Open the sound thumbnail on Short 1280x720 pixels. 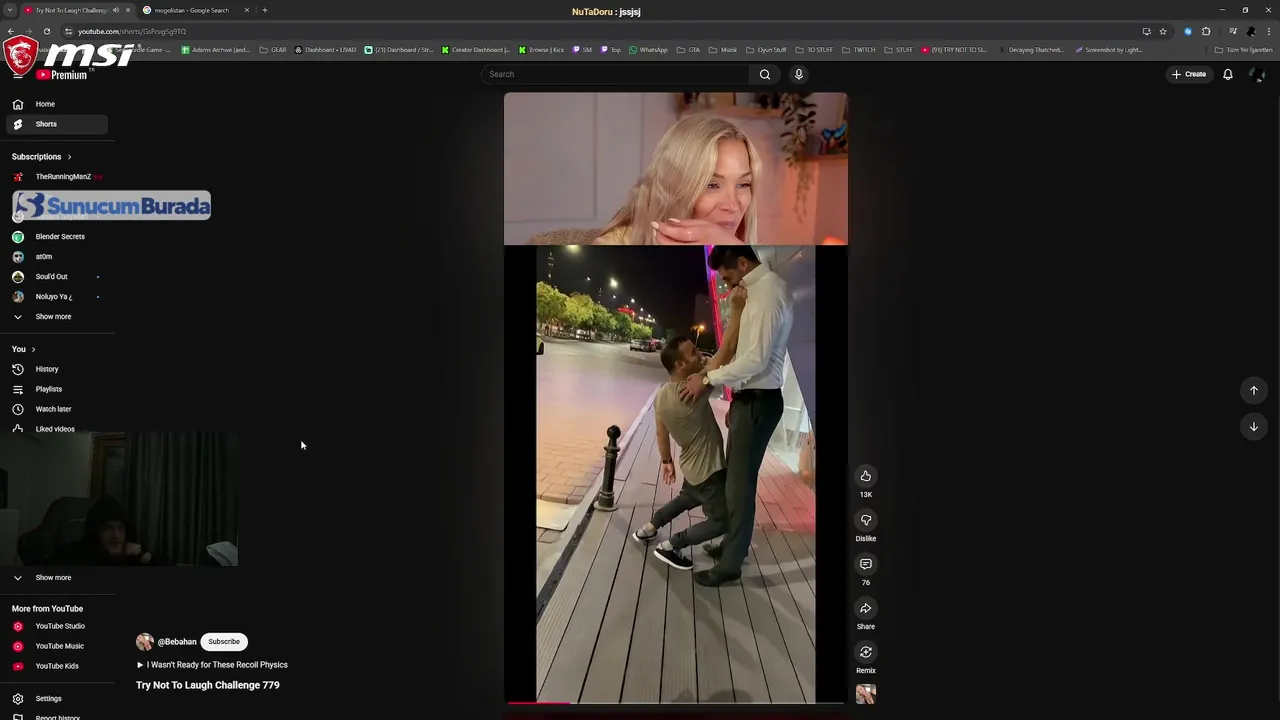click(866, 694)
